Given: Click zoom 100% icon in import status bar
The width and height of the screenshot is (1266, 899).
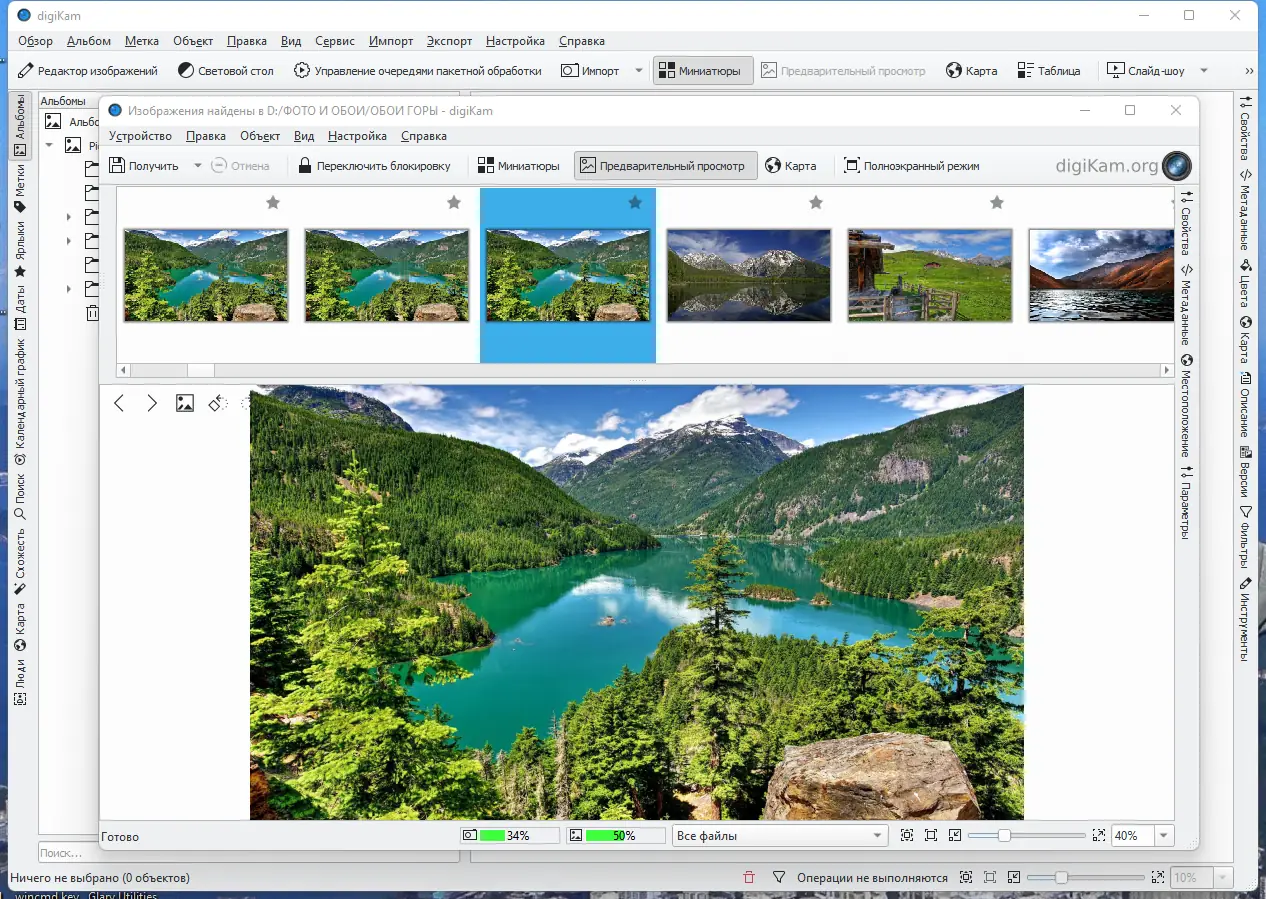Looking at the screenshot, I should tap(931, 835).
